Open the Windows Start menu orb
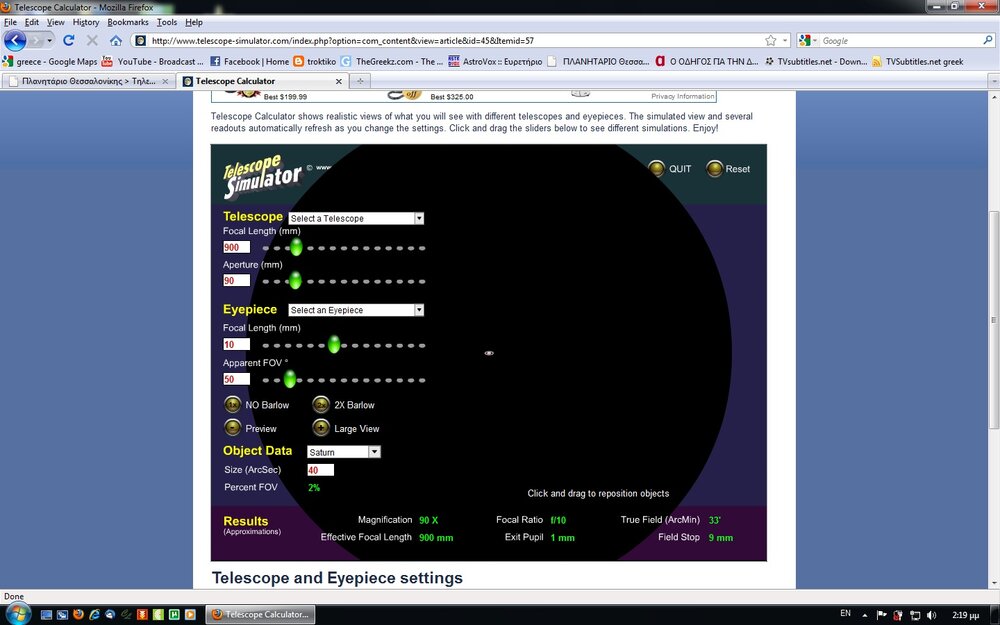 (x=18, y=613)
